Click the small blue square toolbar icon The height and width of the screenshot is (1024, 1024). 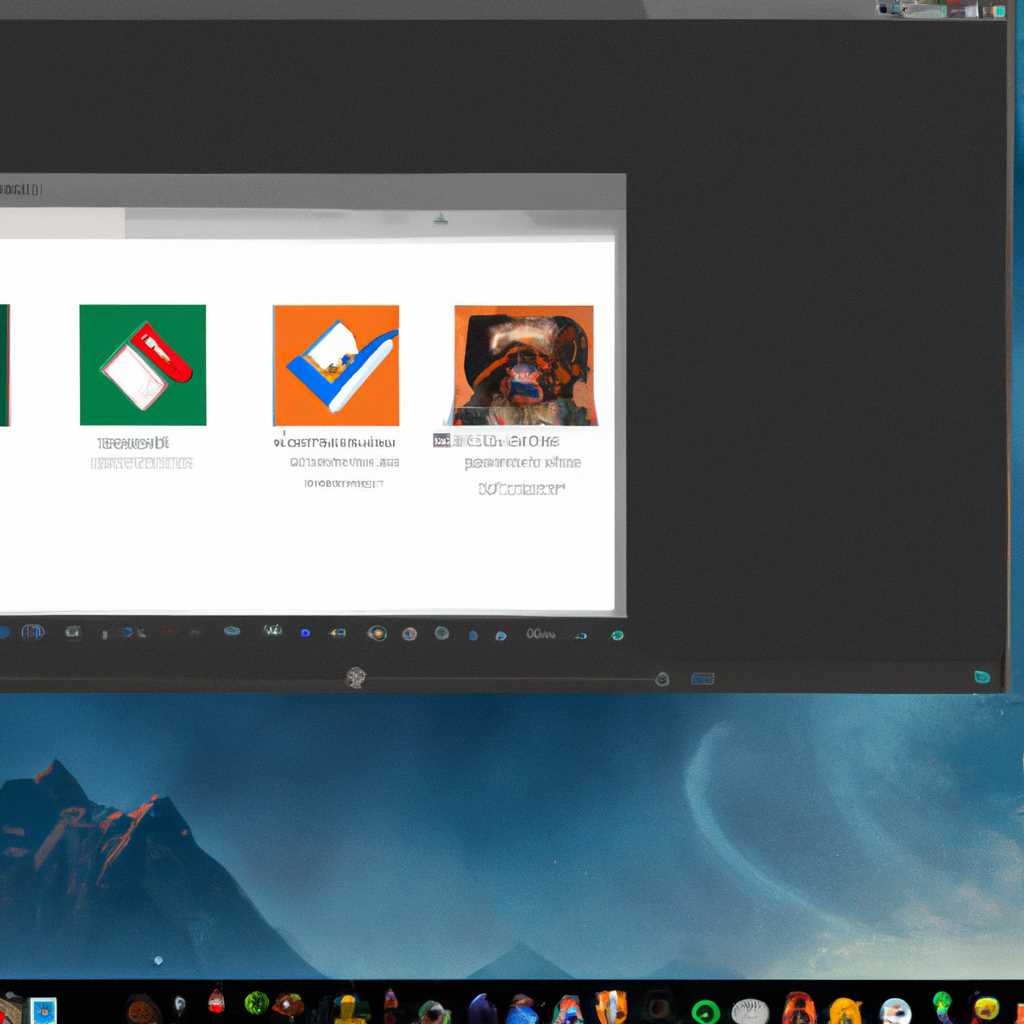click(x=305, y=633)
